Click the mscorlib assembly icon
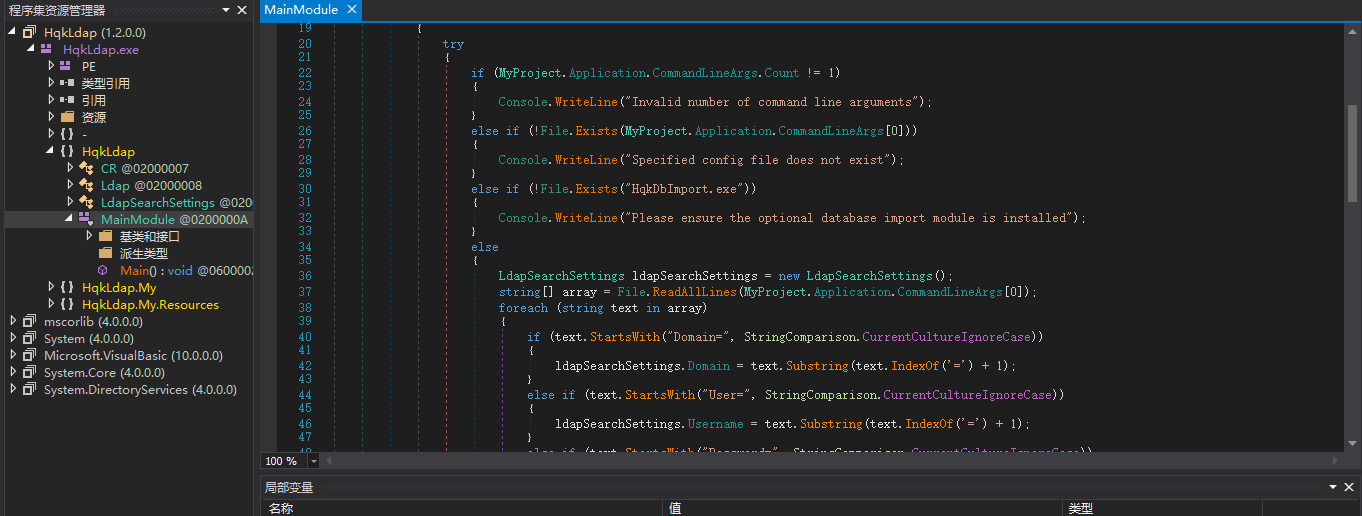Screen dimensions: 1362x516 [28, 321]
